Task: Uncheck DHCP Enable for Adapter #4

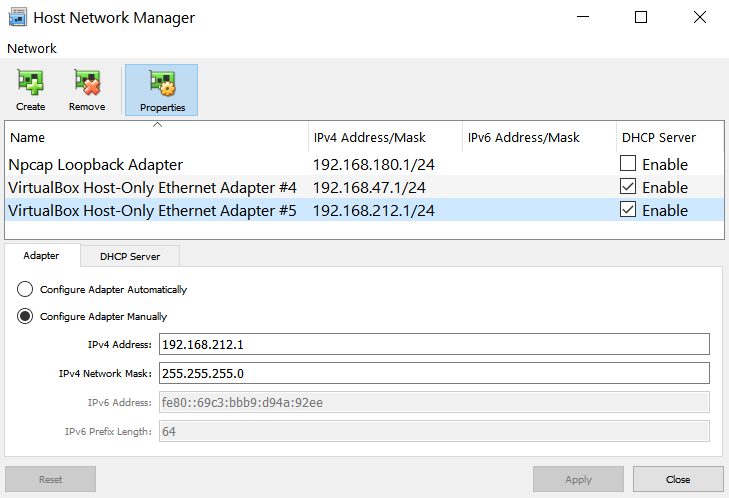Action: 628,187
